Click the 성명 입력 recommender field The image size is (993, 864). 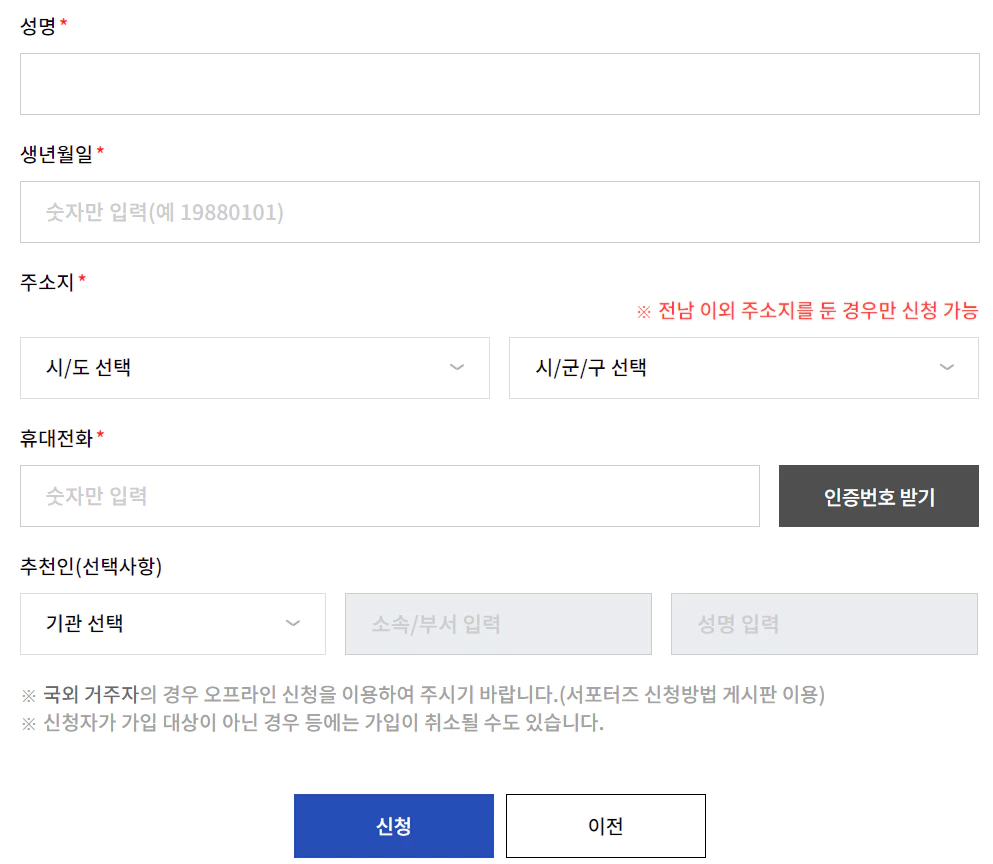[824, 624]
